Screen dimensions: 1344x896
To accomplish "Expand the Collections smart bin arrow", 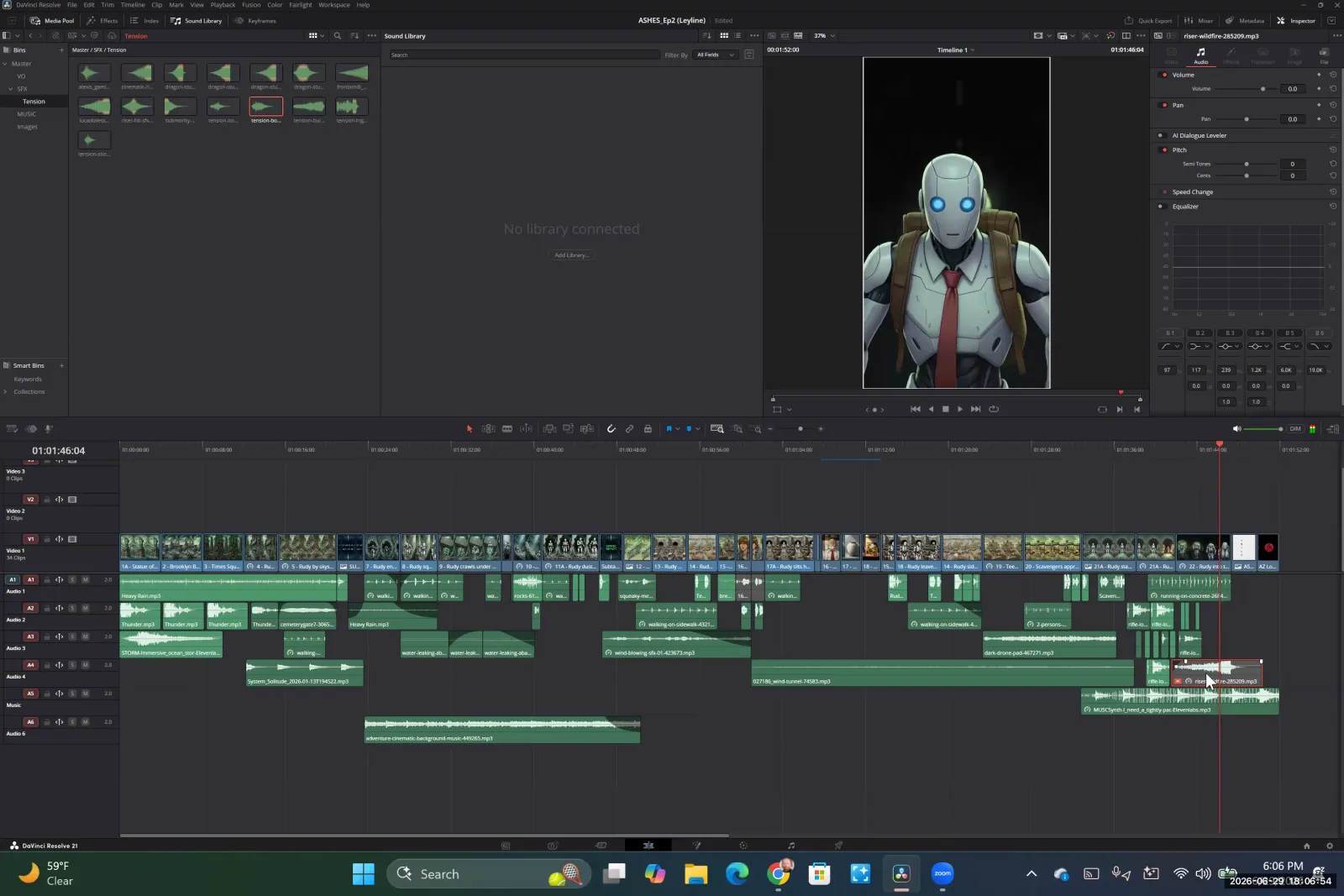I will (5, 392).
